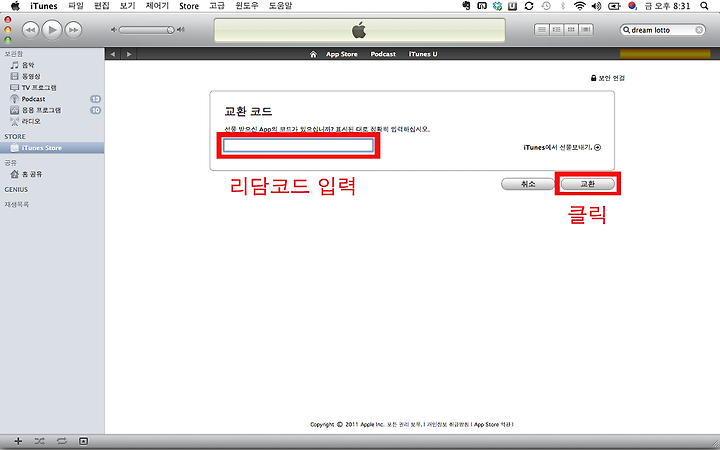Image resolution: width=720 pixels, height=450 pixels.
Task: Open the 보기 menu
Action: (x=127, y=6)
